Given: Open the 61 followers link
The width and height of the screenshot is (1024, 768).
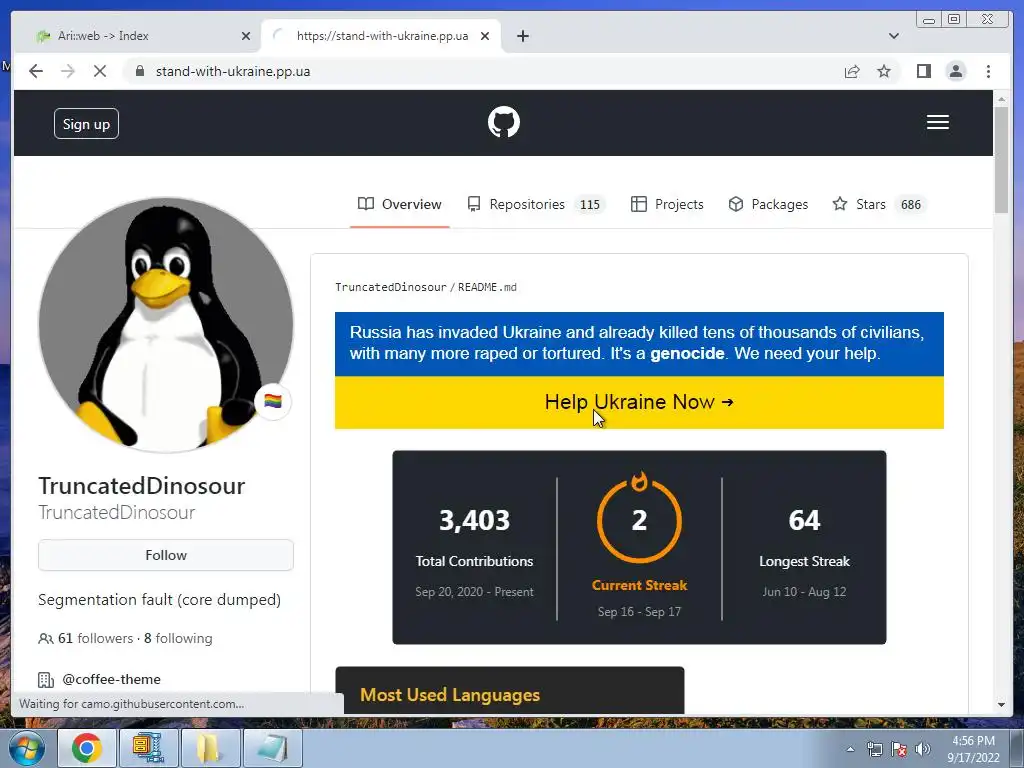Looking at the screenshot, I should tap(95, 638).
